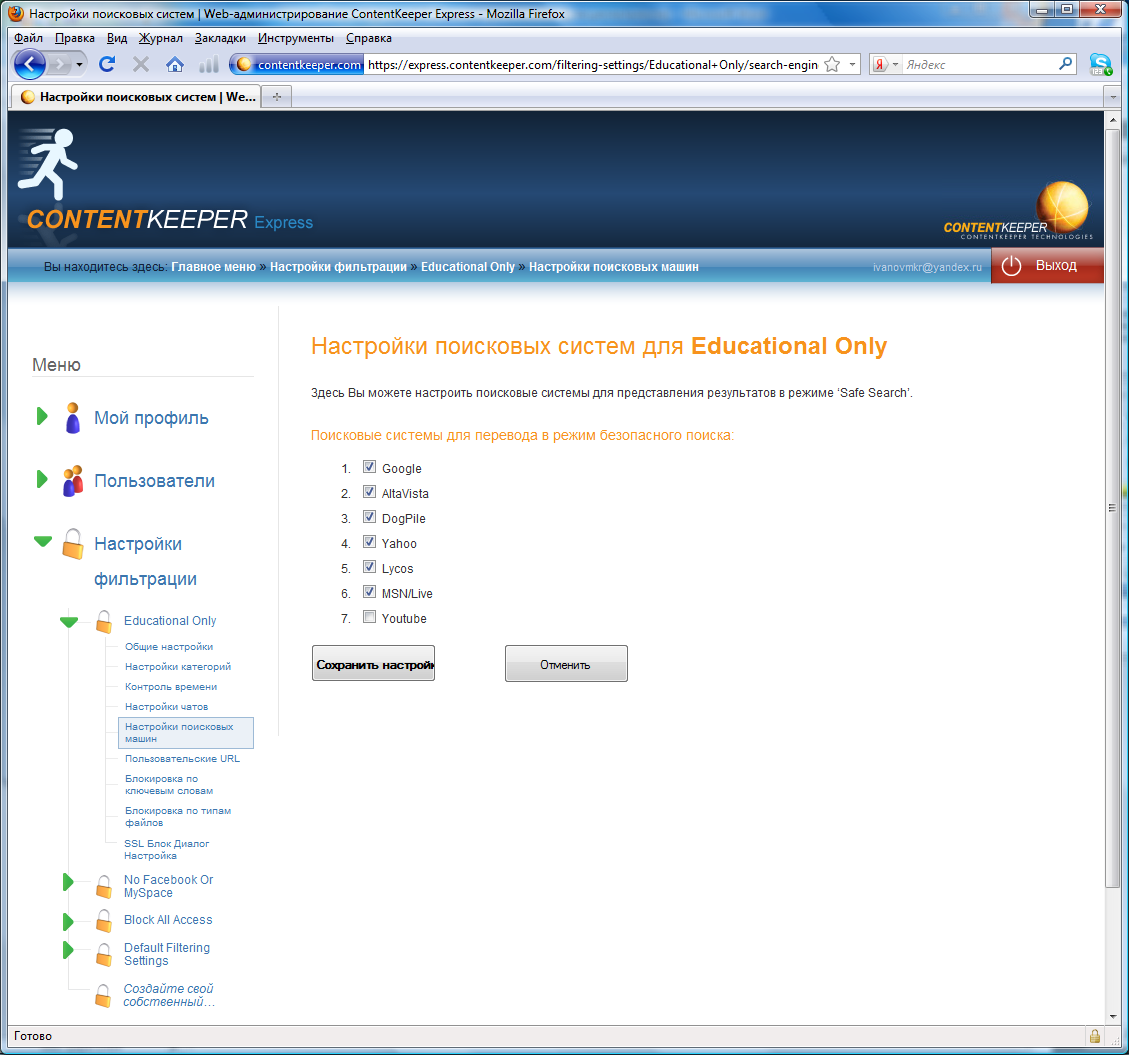Click the Отменить button
The width and height of the screenshot is (1129, 1055).
click(x=566, y=663)
